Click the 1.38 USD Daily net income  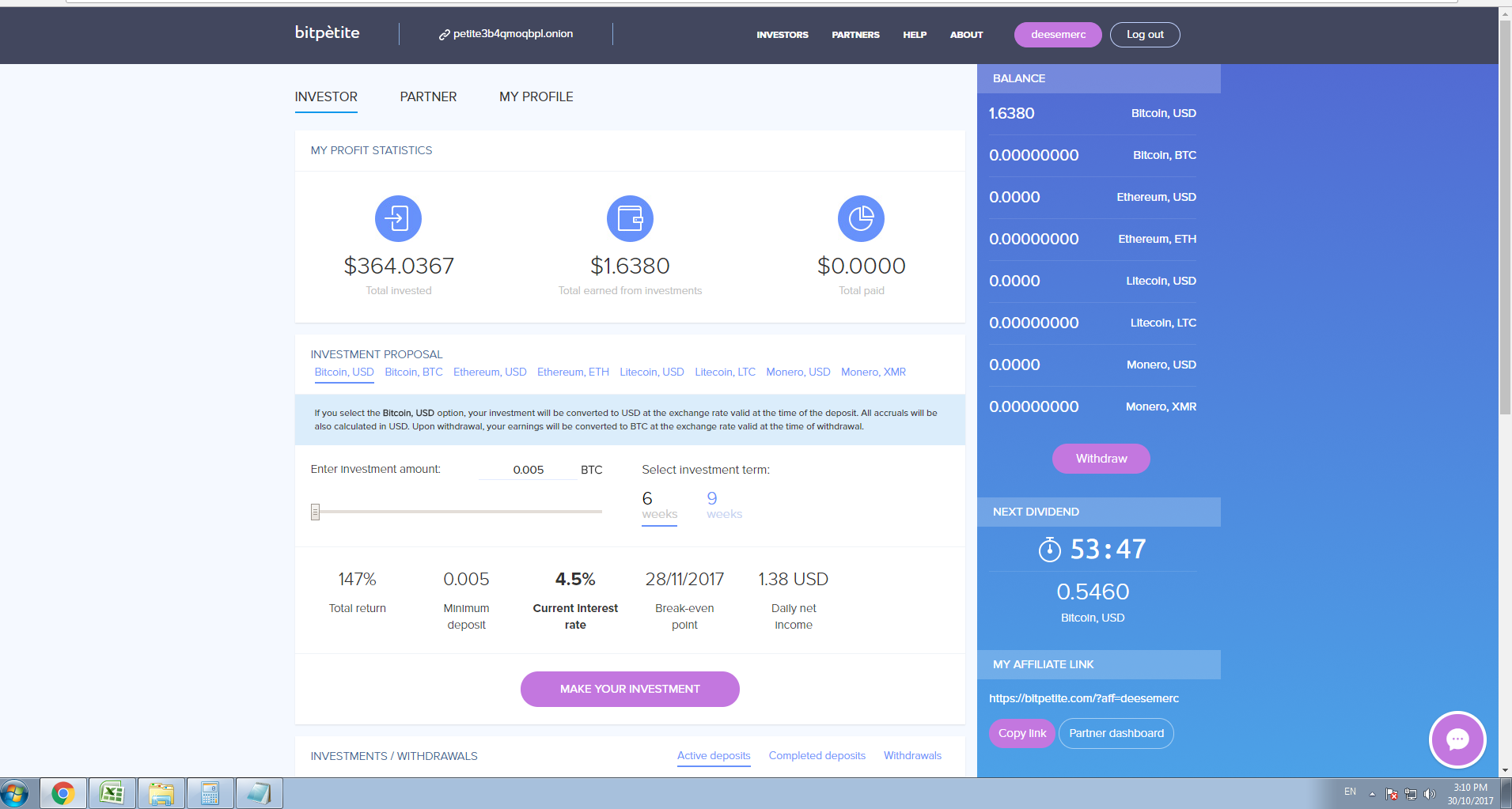coord(794,580)
